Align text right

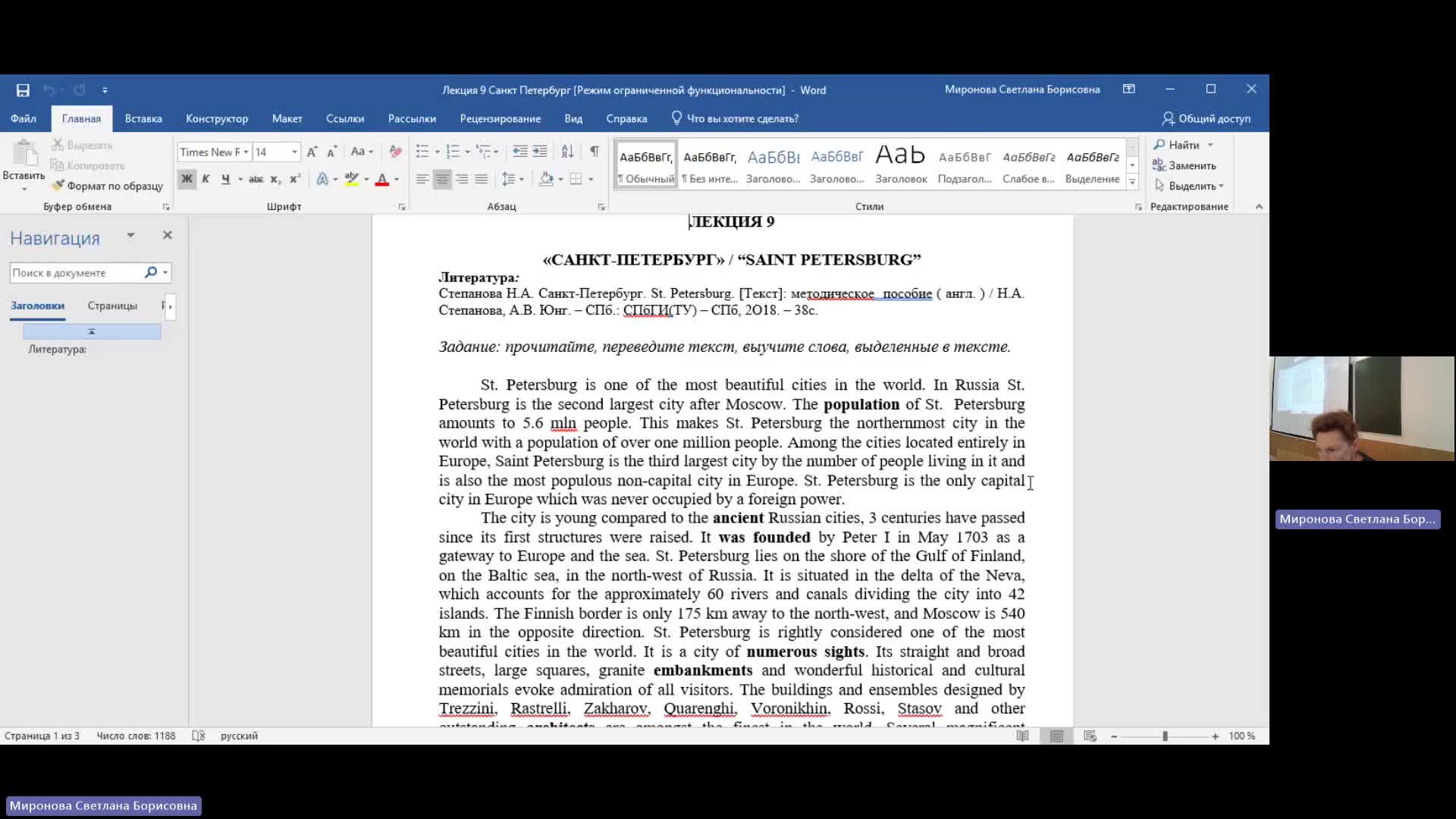[462, 179]
